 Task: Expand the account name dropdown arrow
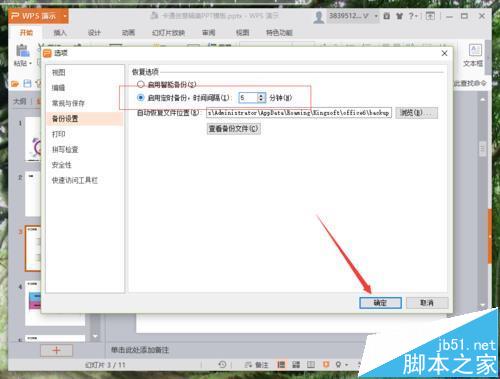click(x=376, y=16)
